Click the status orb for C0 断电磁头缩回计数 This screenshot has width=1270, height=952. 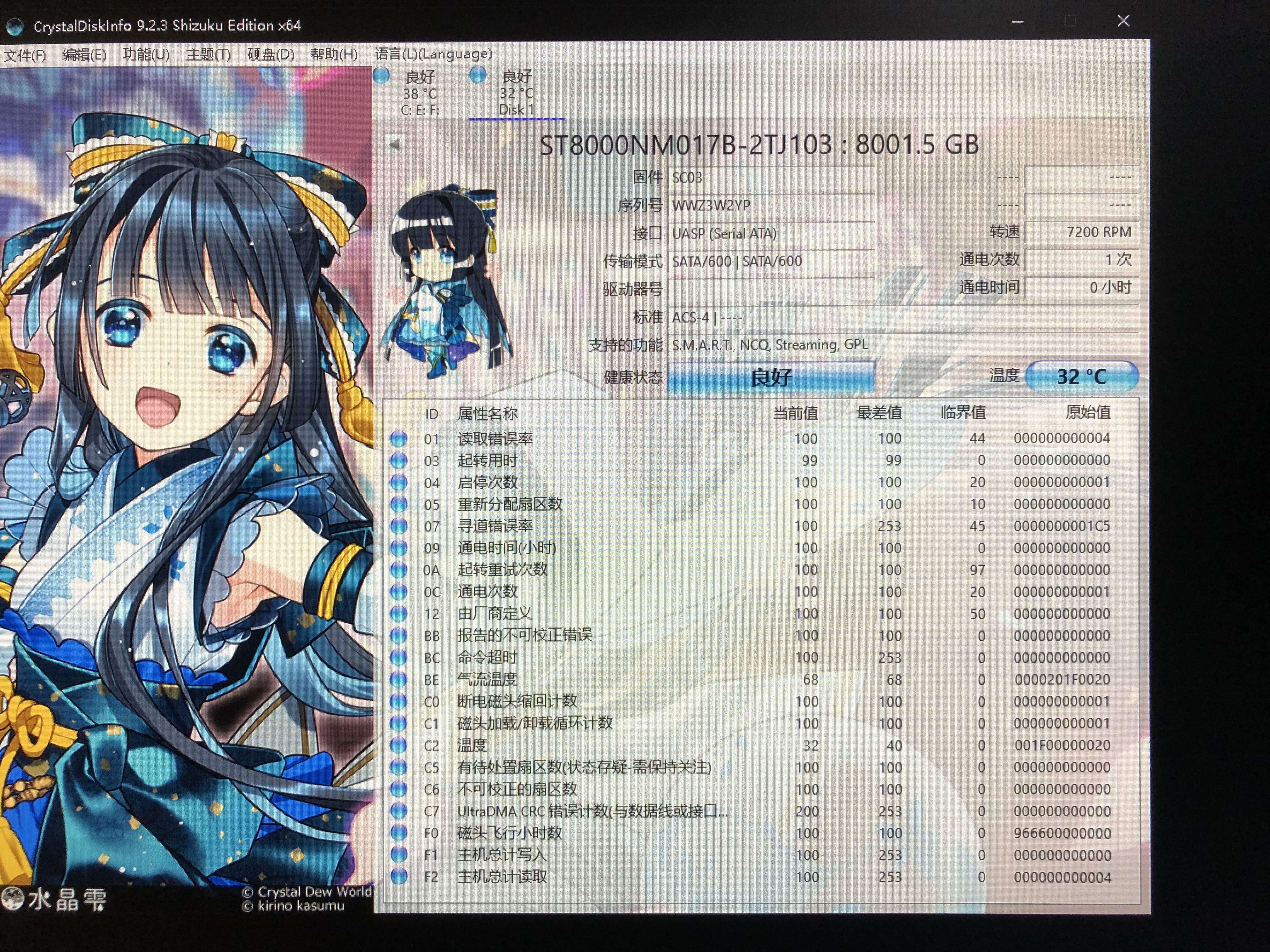coord(398,701)
